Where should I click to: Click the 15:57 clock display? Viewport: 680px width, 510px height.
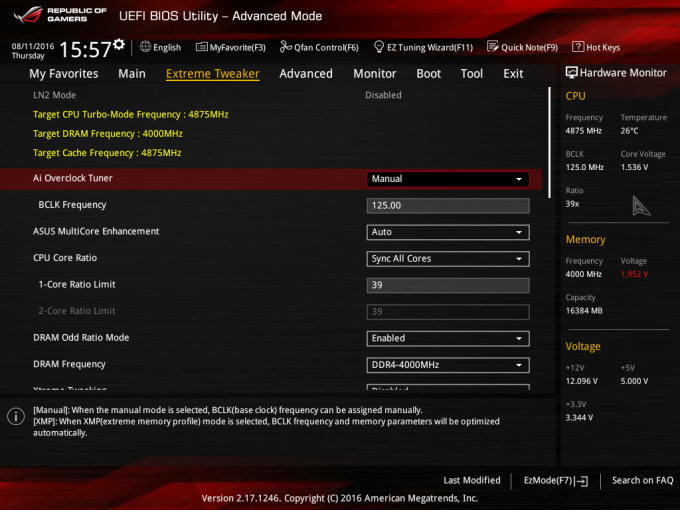pyautogui.click(x=85, y=49)
